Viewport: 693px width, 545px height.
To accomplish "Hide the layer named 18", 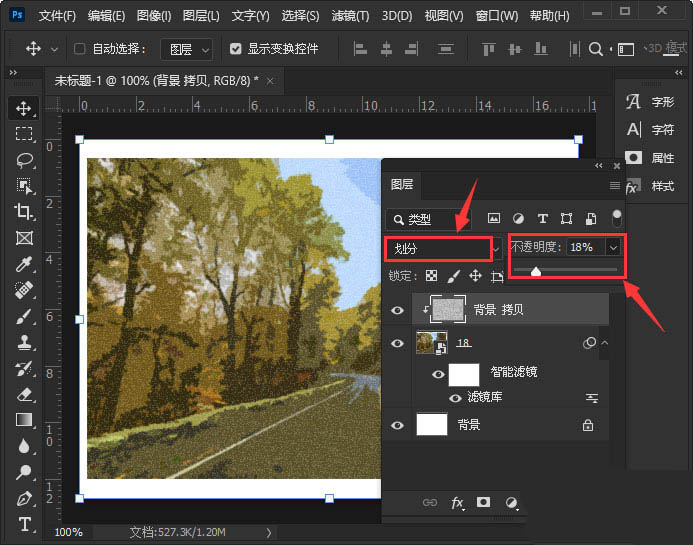I will [x=397, y=343].
